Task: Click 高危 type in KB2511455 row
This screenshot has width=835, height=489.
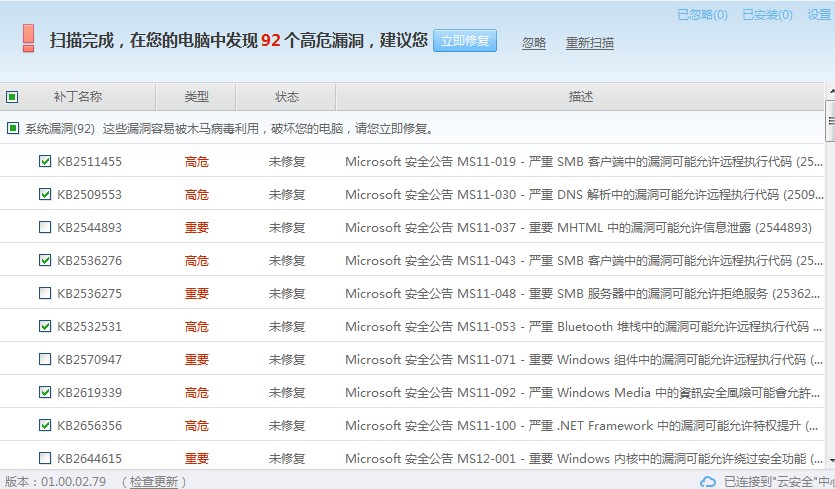Action: [x=197, y=161]
